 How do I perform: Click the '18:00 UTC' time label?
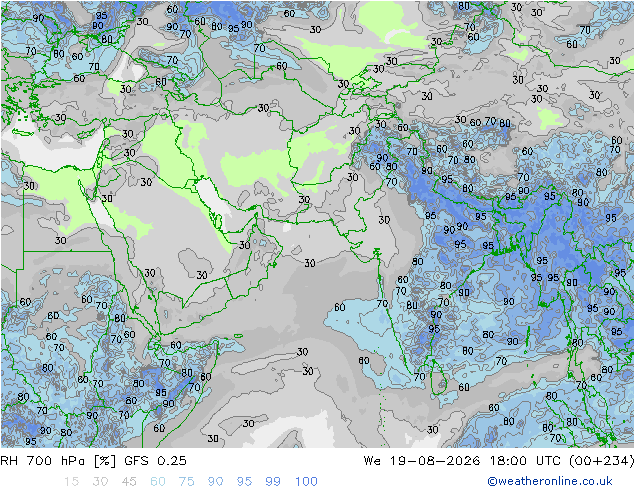coord(525,461)
